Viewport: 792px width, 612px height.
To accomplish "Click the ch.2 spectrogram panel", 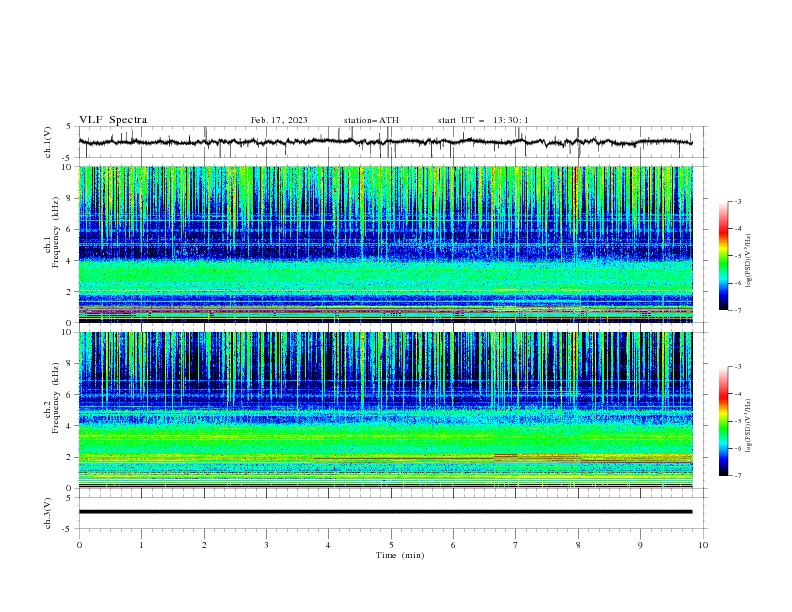I will (385, 410).
